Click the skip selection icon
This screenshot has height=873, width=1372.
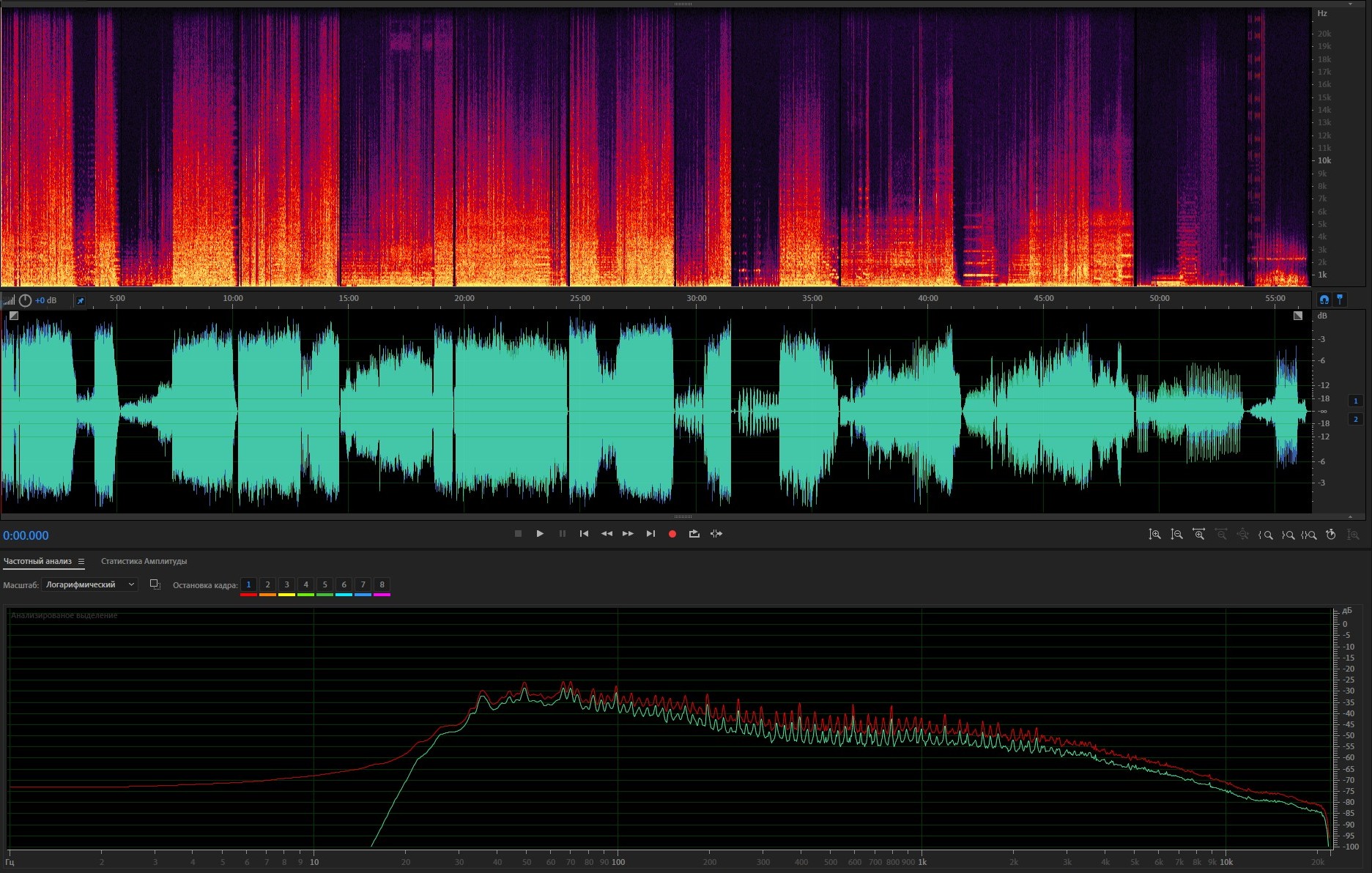716,534
